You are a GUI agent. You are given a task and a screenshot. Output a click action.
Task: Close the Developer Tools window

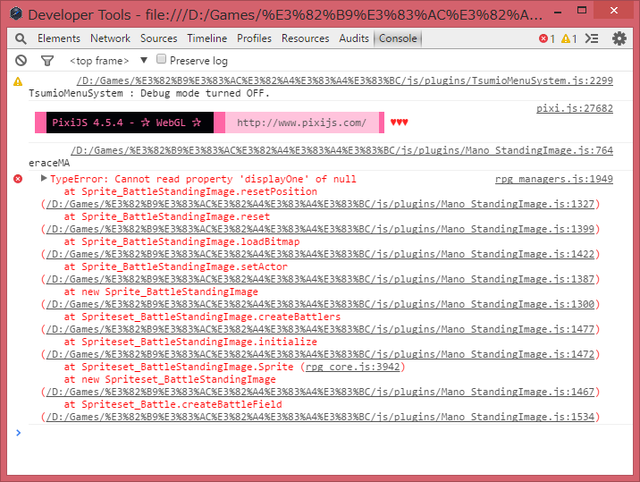[x=613, y=11]
